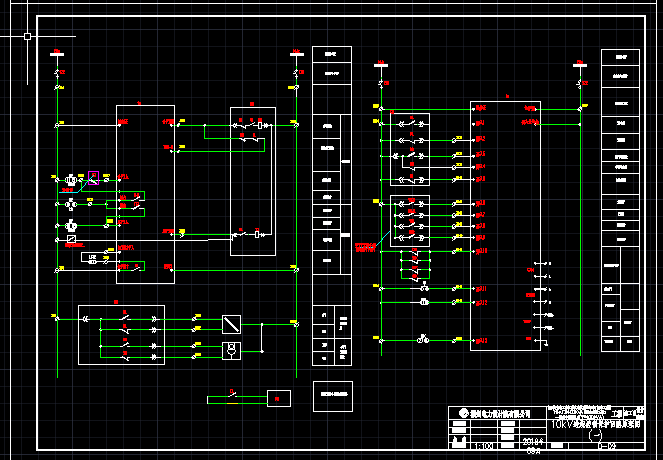663x460 pixels.
Task: Click the 1:100 scale field in title block
Action: 485,446
